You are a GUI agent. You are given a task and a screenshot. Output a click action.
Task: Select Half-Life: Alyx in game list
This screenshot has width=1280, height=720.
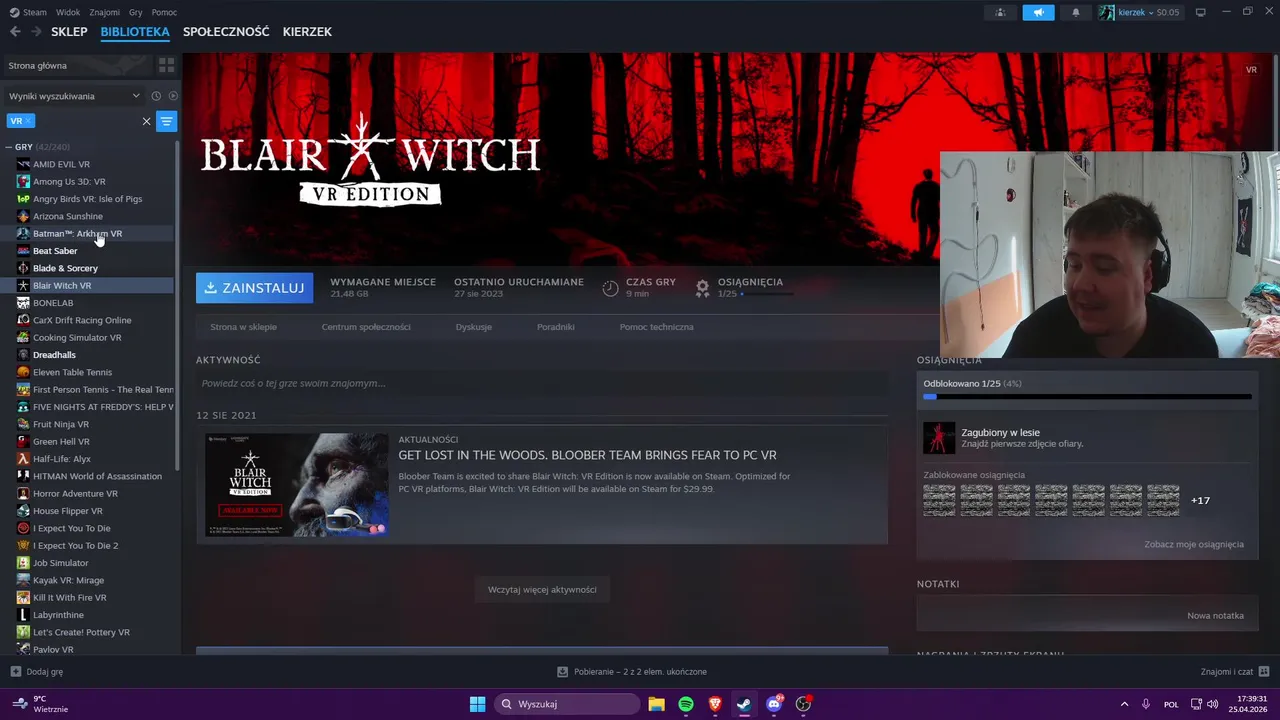click(88, 459)
